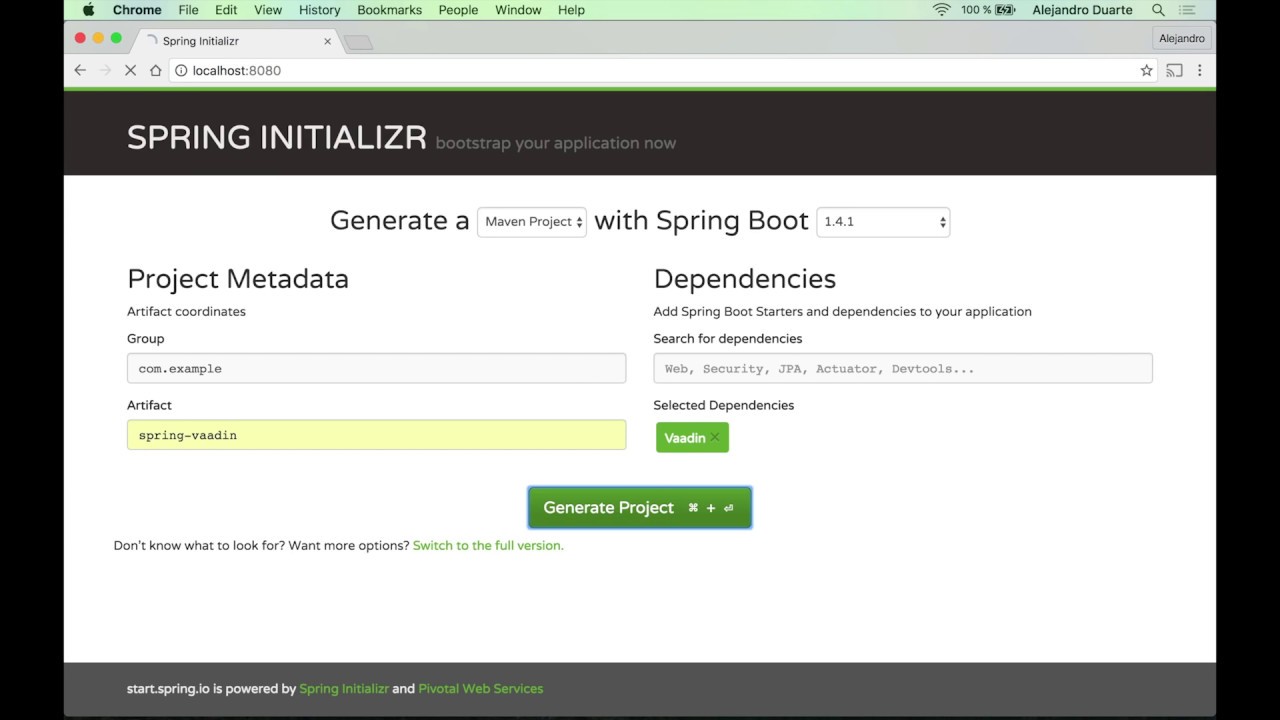Open the Window menu
This screenshot has height=720, width=1280.
click(x=518, y=10)
